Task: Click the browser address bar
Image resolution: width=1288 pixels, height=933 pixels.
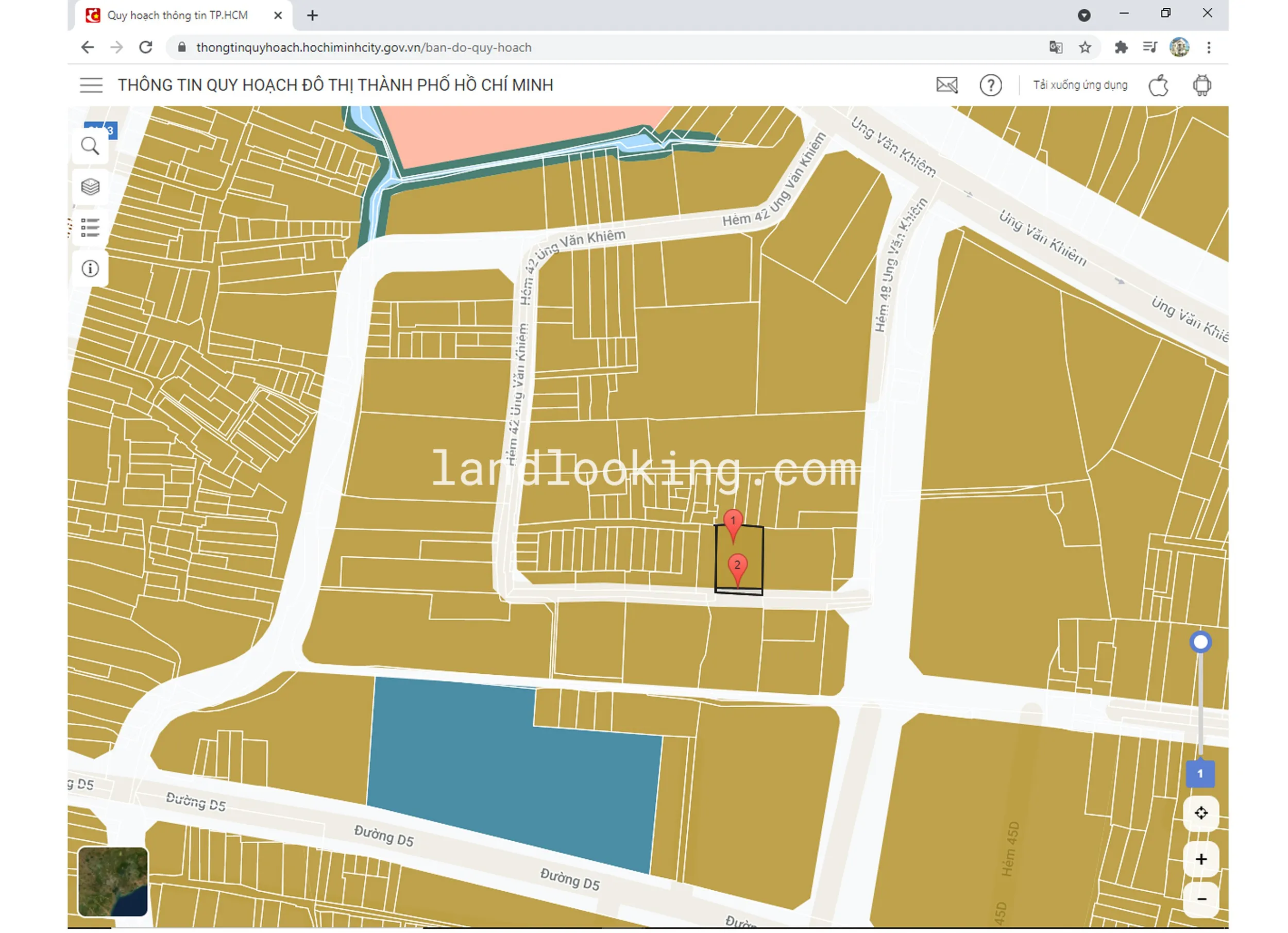Action: point(568,47)
